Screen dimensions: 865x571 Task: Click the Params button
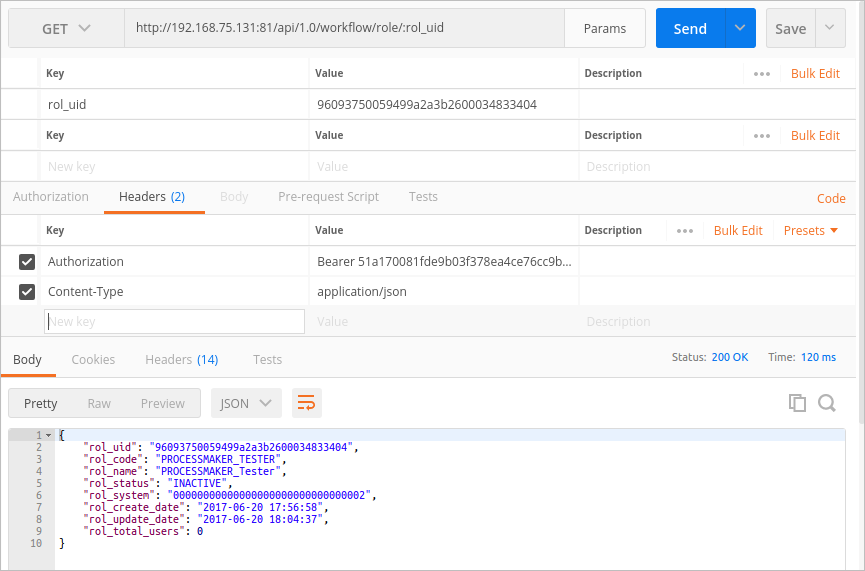605,29
